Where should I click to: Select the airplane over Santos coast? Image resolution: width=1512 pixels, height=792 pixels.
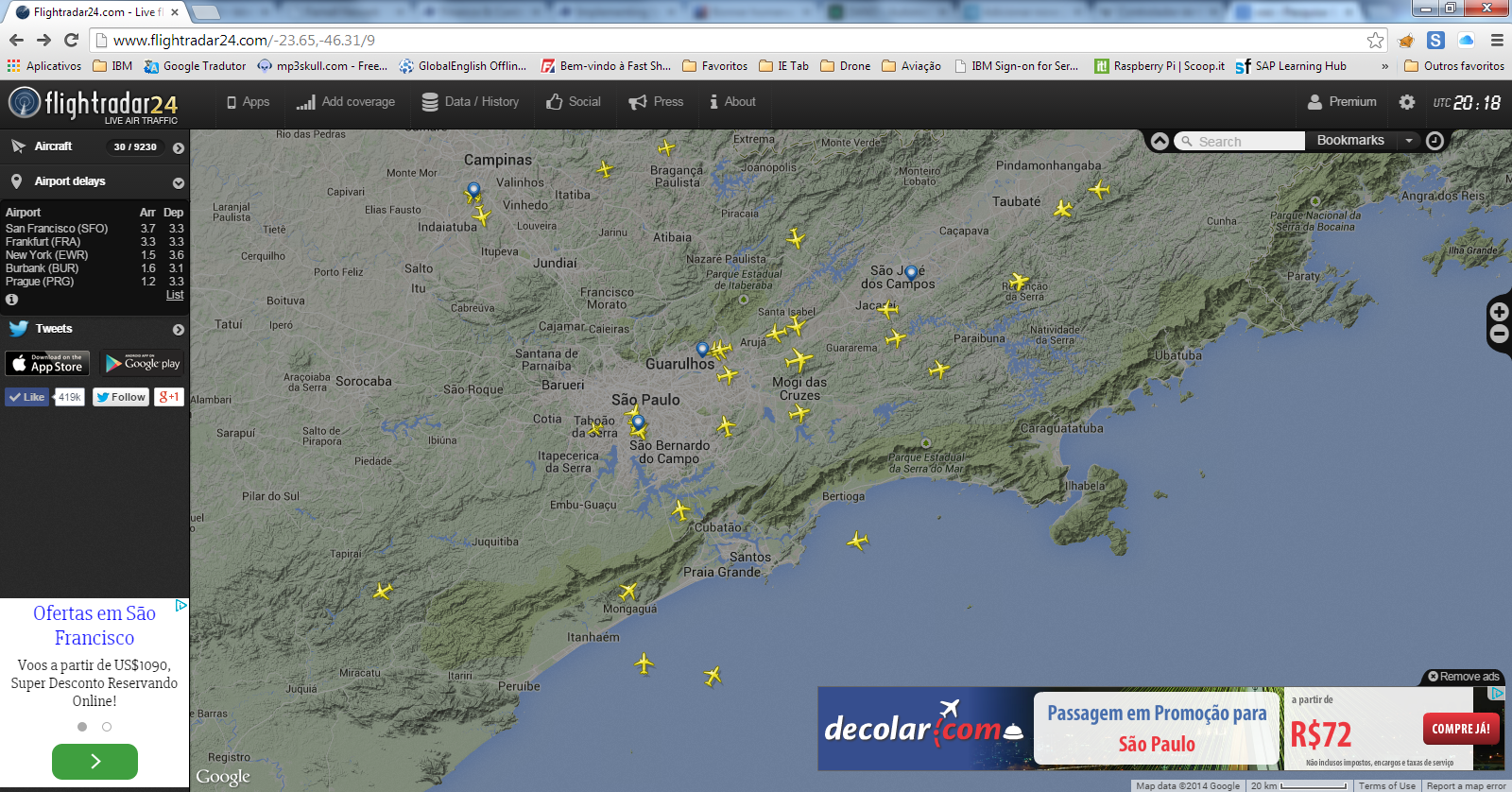tap(857, 541)
